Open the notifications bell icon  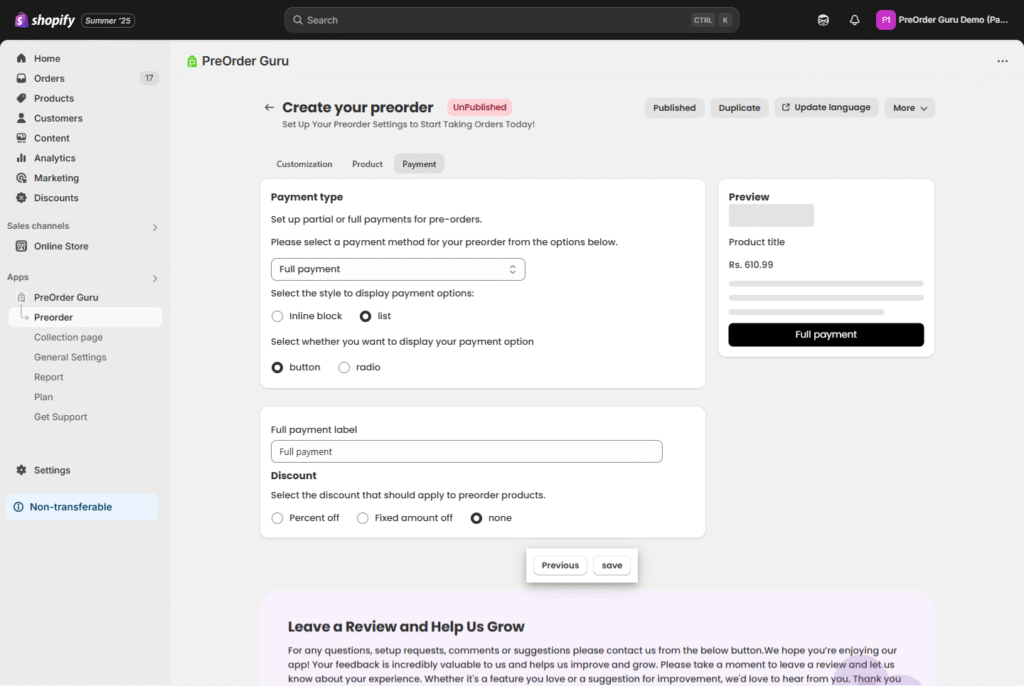[854, 20]
